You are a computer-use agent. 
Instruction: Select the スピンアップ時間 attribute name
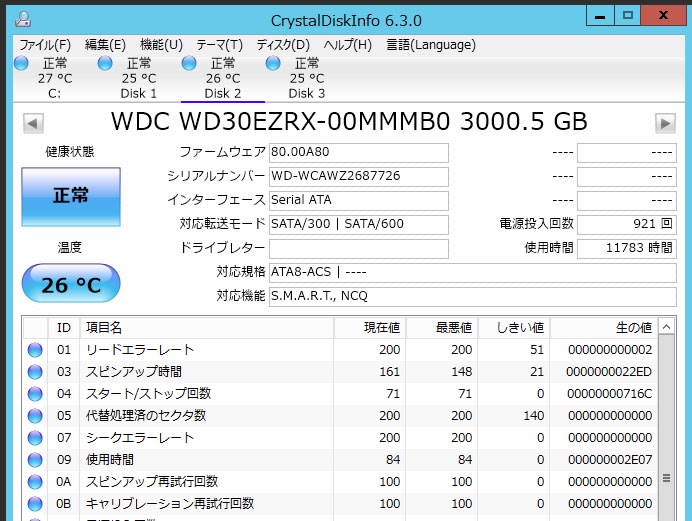click(x=134, y=372)
